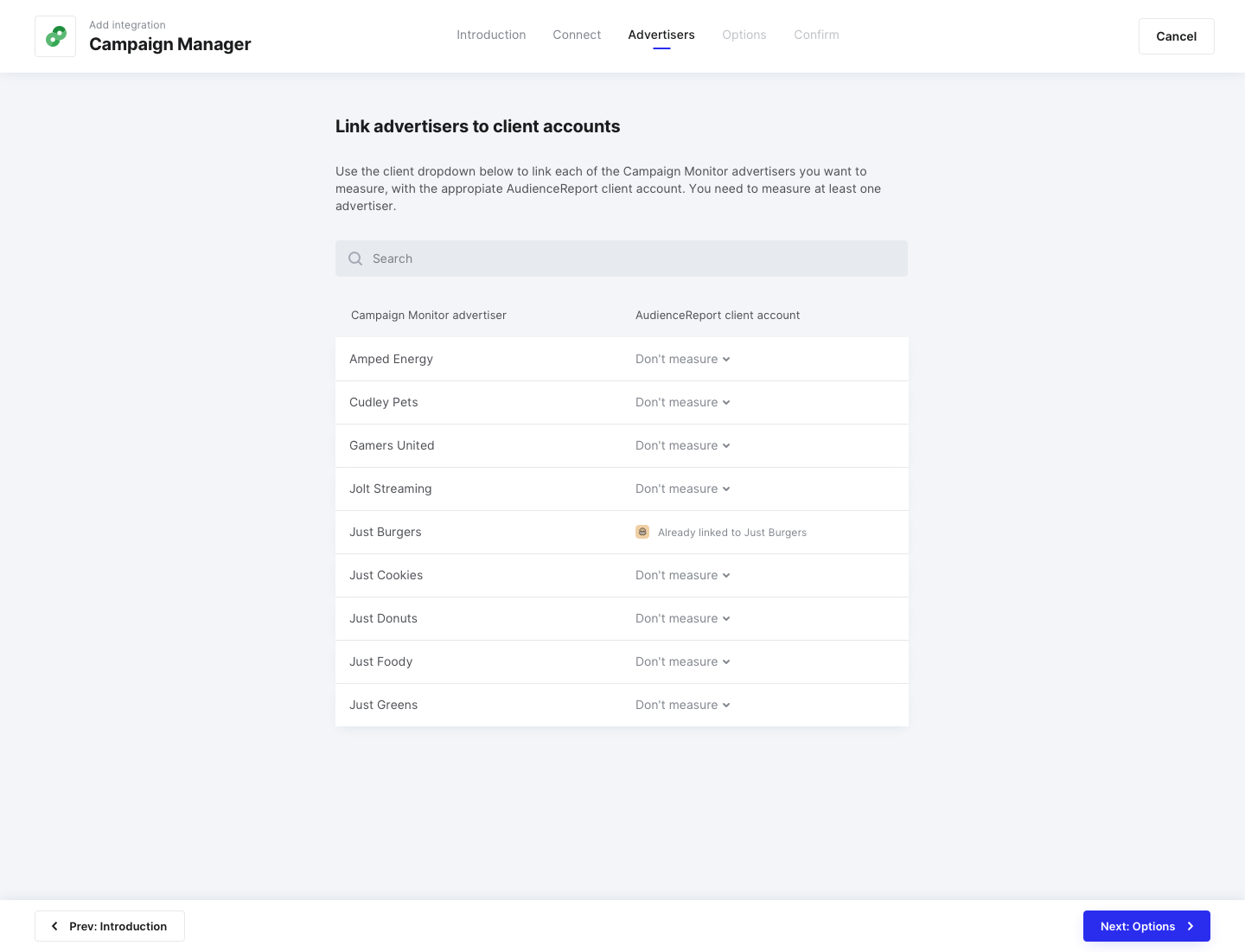This screenshot has height=952, width=1245.
Task: Click the Just Foody advertiser name
Action: tap(381, 661)
